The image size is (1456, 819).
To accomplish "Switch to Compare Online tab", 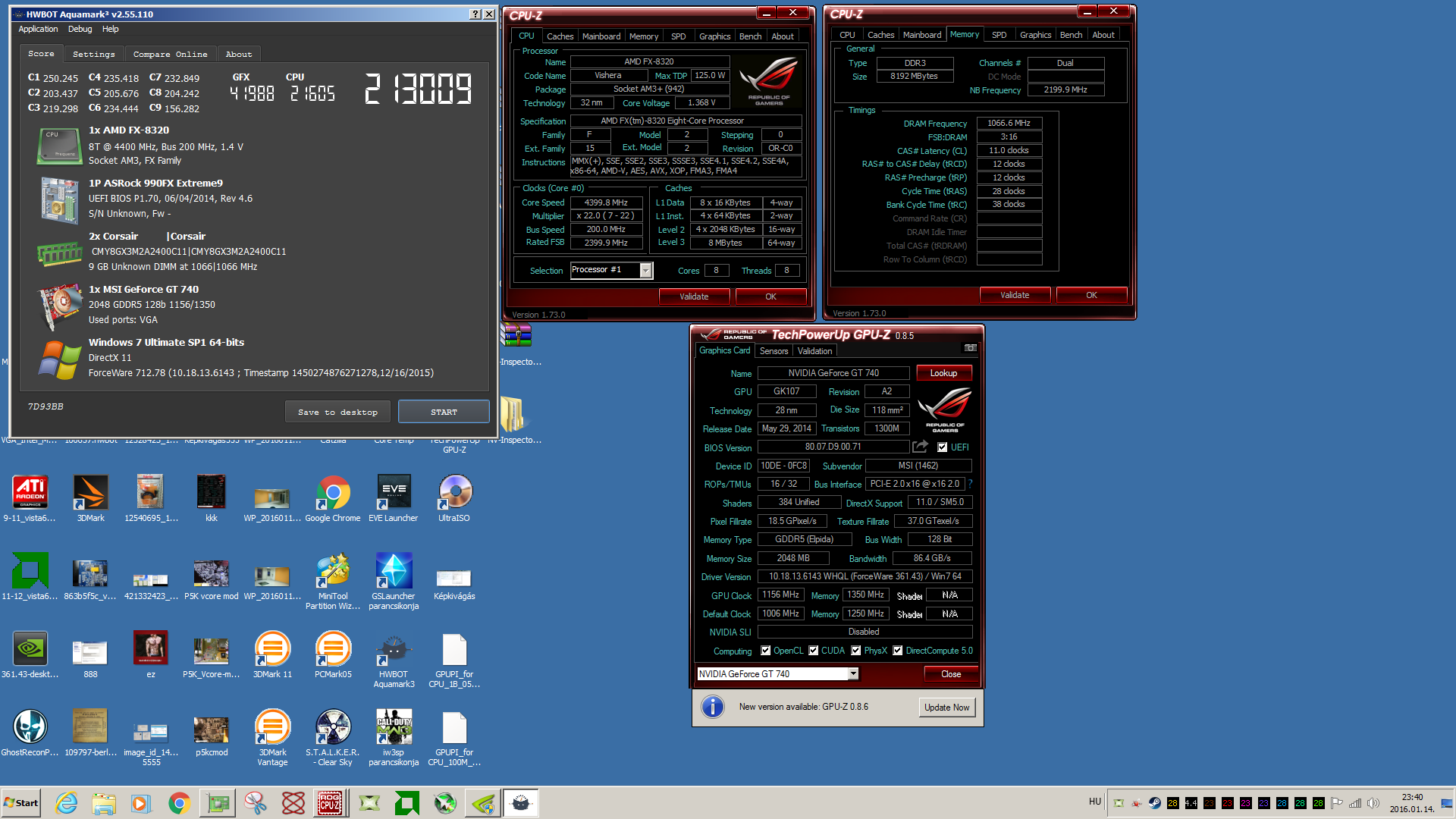I will point(170,54).
